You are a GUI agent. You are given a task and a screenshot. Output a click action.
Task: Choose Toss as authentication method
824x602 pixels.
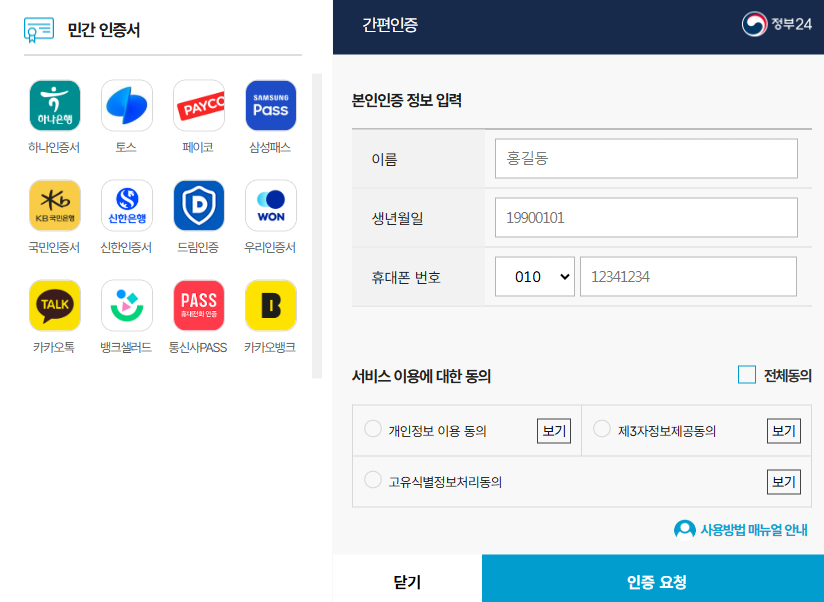pos(126,105)
